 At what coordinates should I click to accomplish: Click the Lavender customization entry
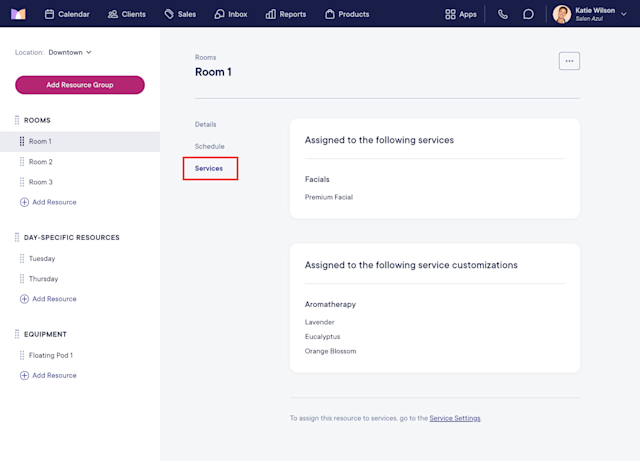[x=320, y=322]
